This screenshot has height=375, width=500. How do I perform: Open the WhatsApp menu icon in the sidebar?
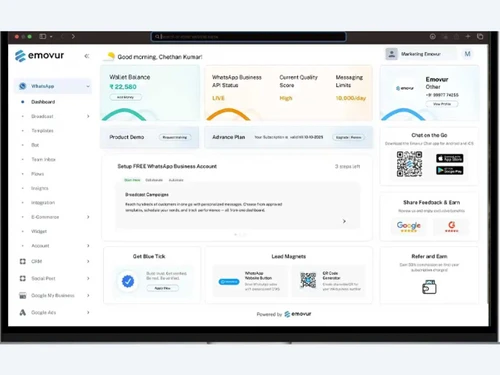click(22, 86)
